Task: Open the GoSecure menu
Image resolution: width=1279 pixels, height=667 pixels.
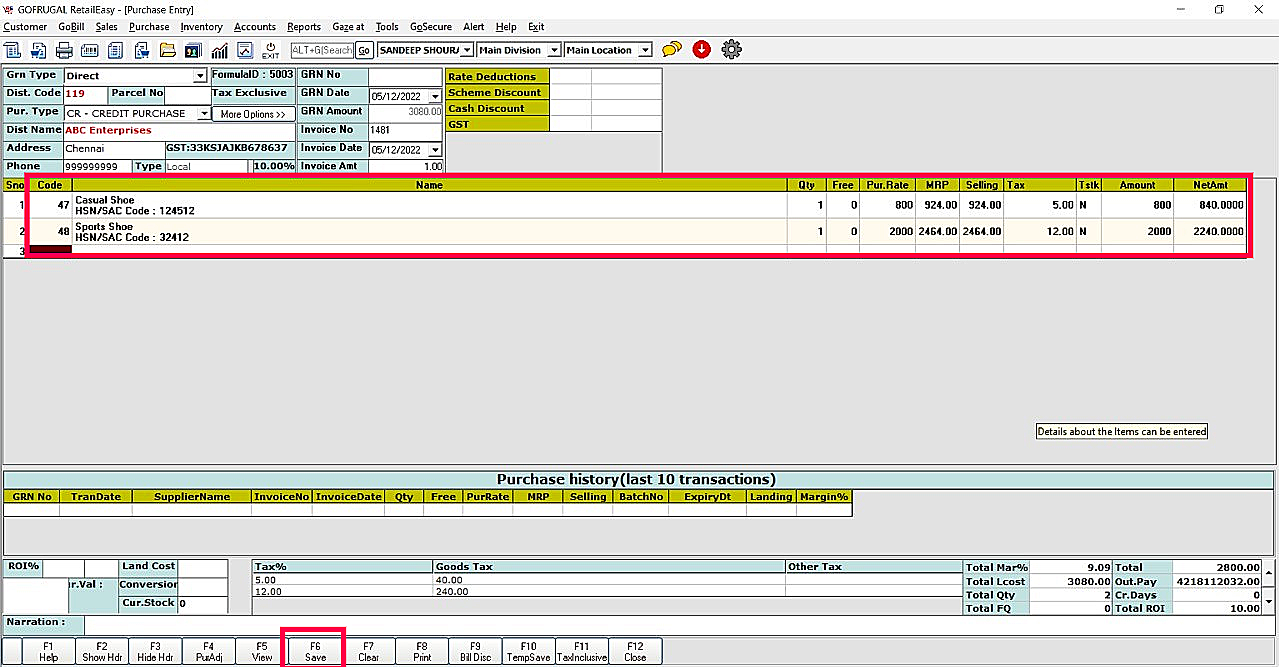Action: [431, 27]
